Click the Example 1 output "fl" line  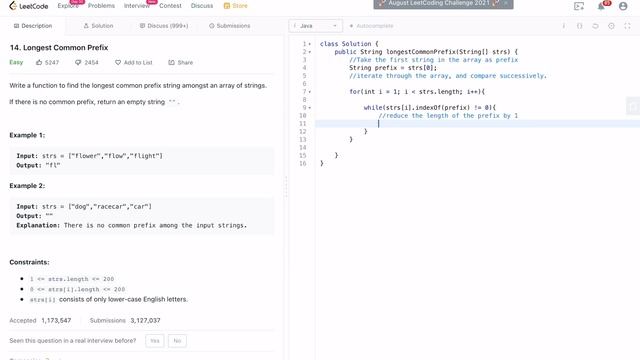[x=38, y=165]
